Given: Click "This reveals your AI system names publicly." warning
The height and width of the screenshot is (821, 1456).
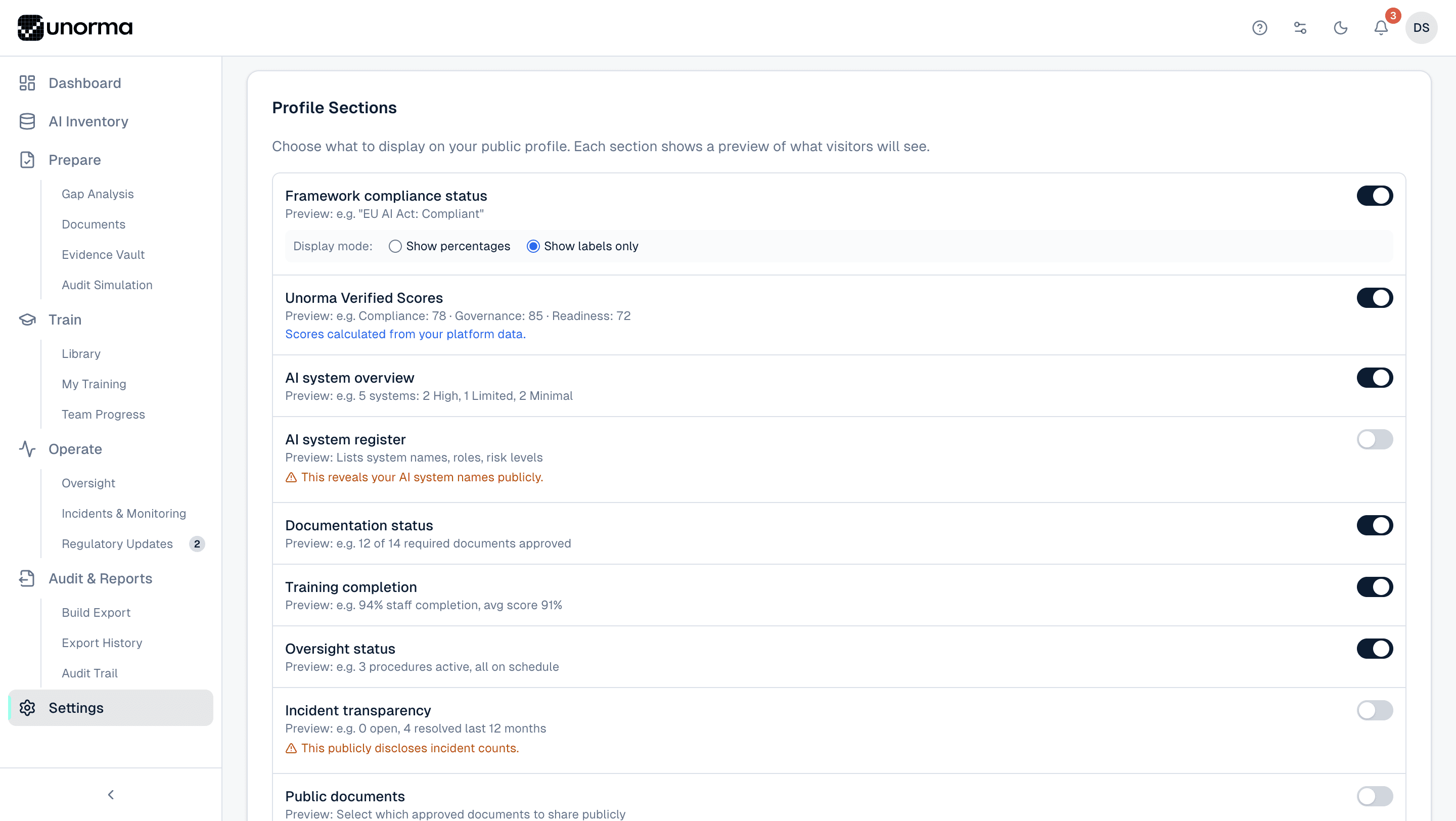Looking at the screenshot, I should [422, 477].
